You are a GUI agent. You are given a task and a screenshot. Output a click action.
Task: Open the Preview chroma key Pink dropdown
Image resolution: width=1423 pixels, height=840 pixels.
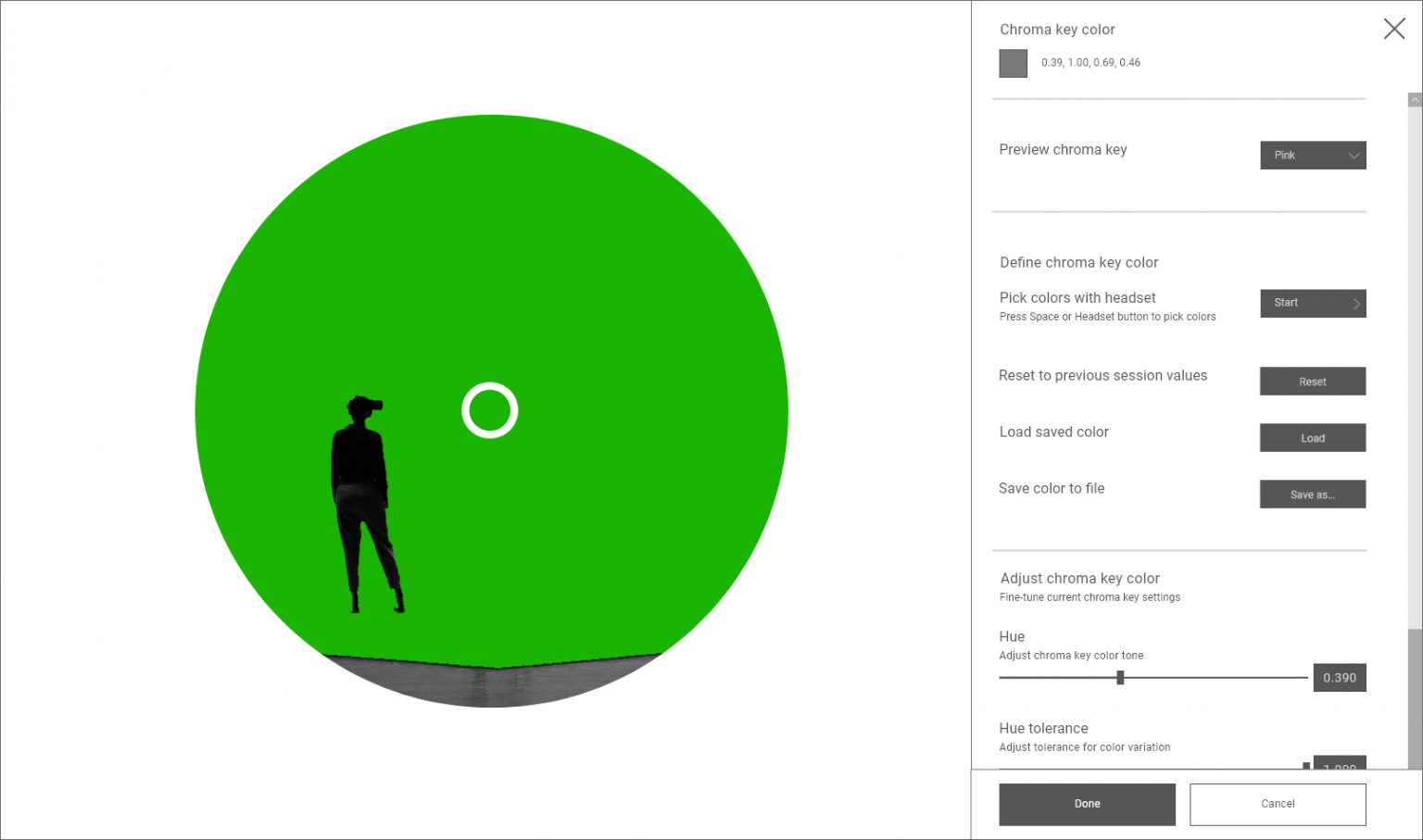tap(1312, 156)
